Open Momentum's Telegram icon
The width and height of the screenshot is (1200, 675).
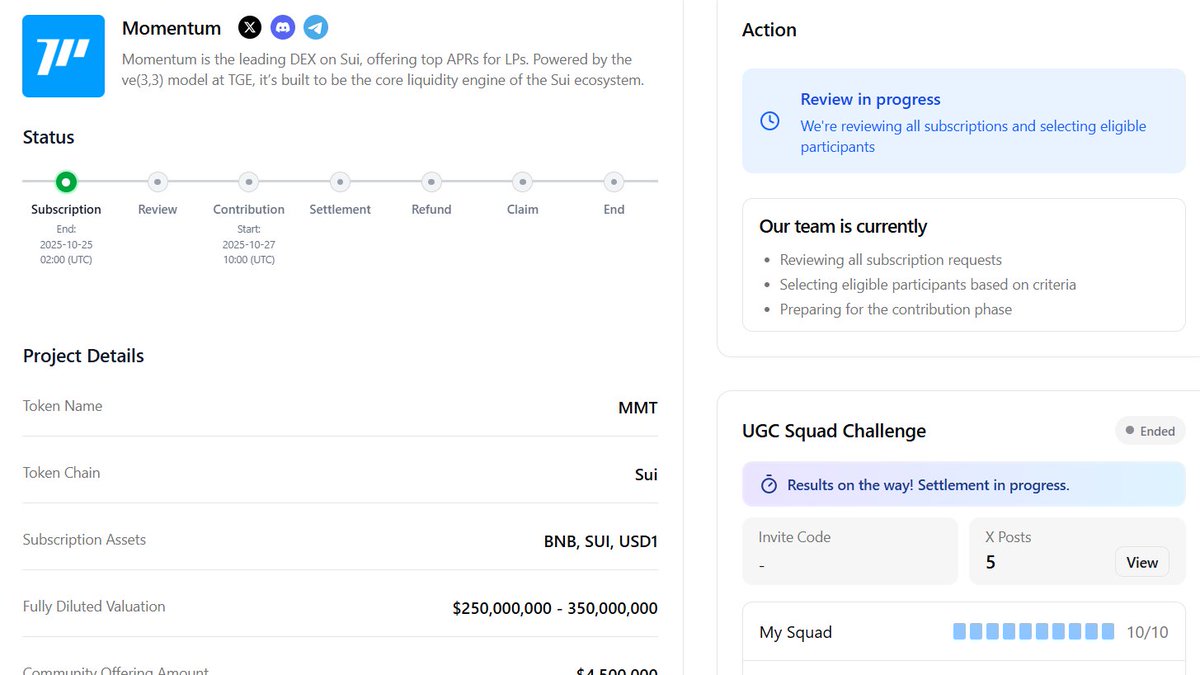coord(316,28)
